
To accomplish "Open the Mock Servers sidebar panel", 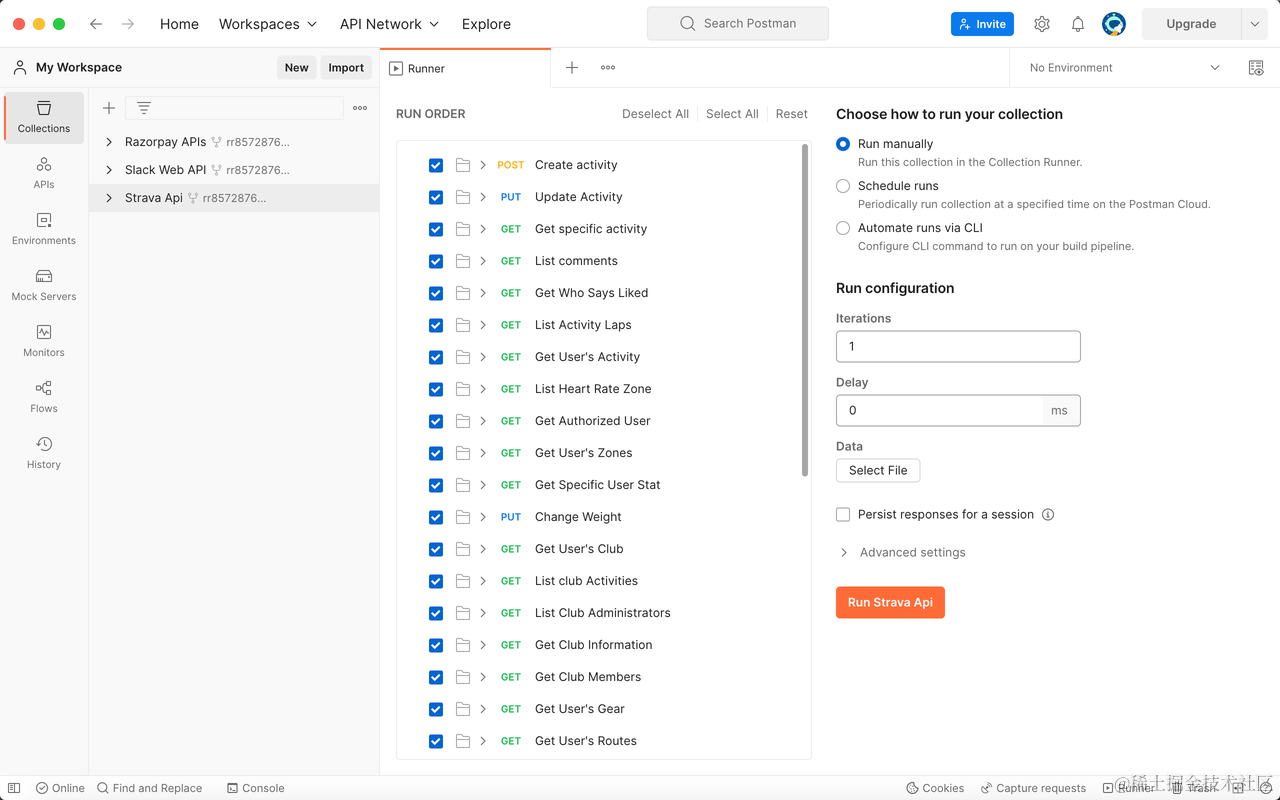I will 44,285.
